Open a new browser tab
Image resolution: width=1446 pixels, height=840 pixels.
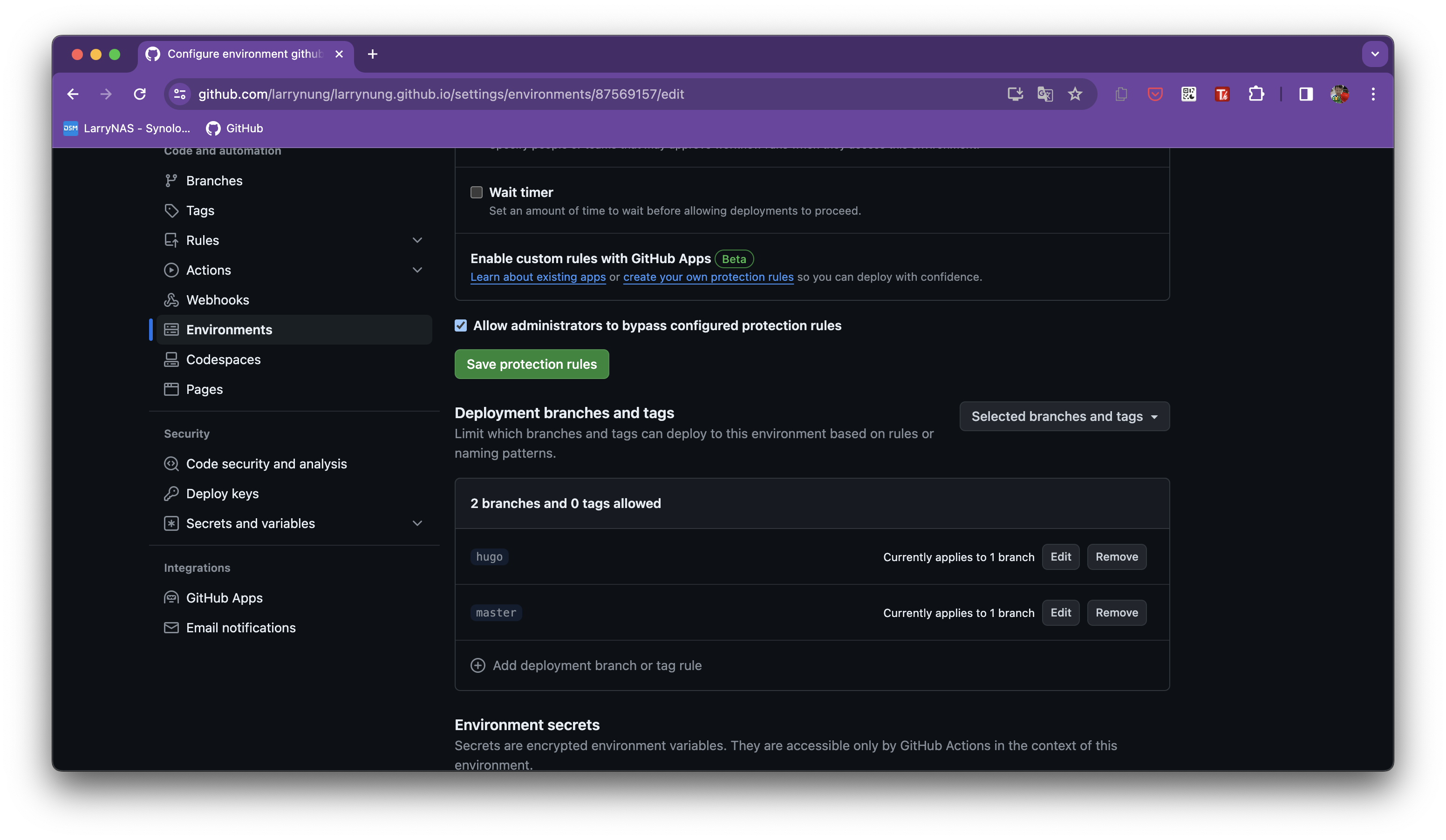coord(372,54)
